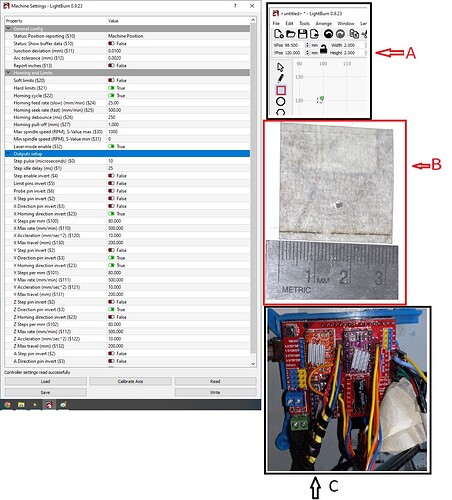Collapse the Homing and Limits section
Image resolution: width=452 pixels, height=500 pixels.
click(x=8, y=73)
